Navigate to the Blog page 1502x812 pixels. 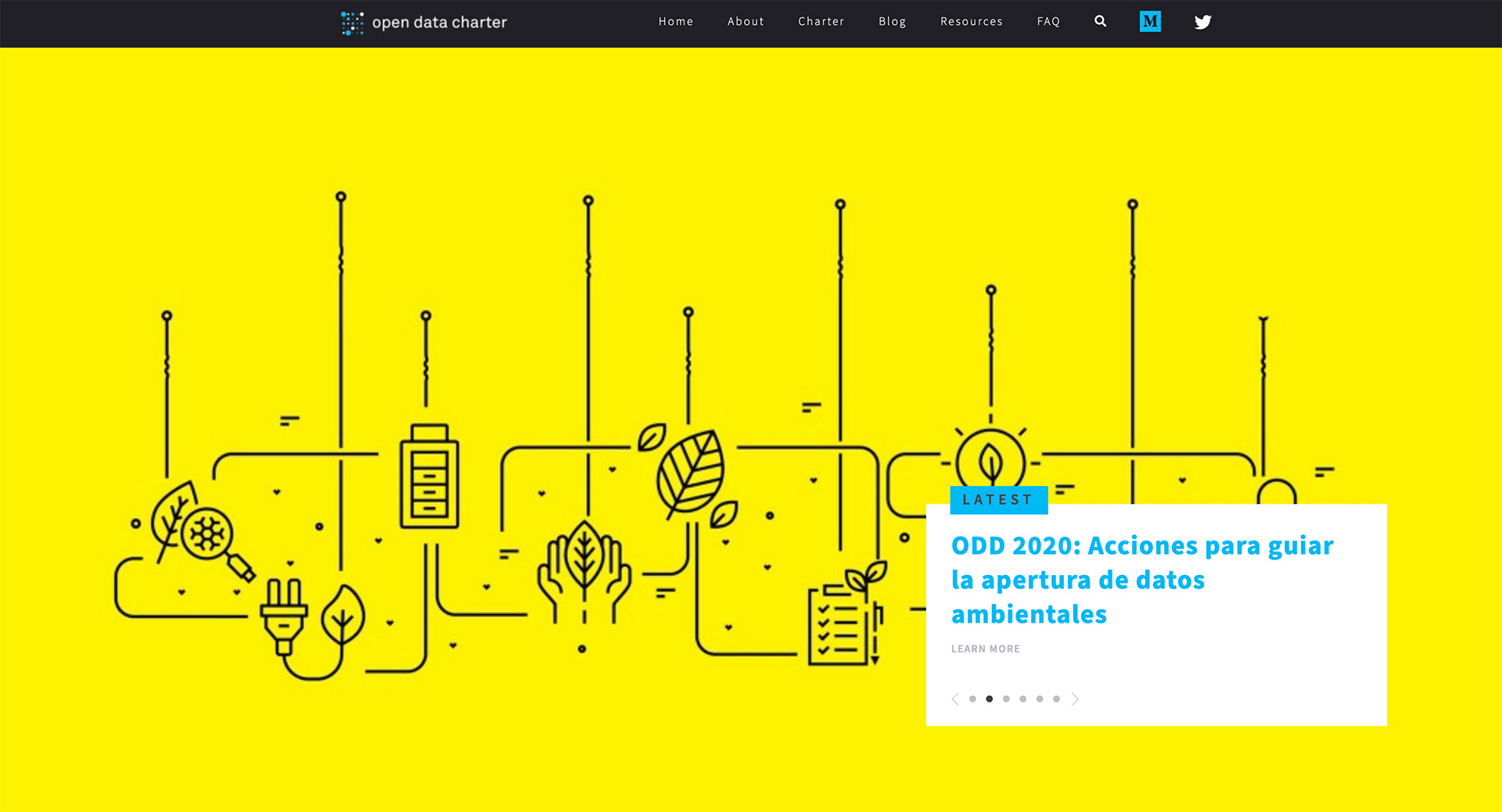892,22
